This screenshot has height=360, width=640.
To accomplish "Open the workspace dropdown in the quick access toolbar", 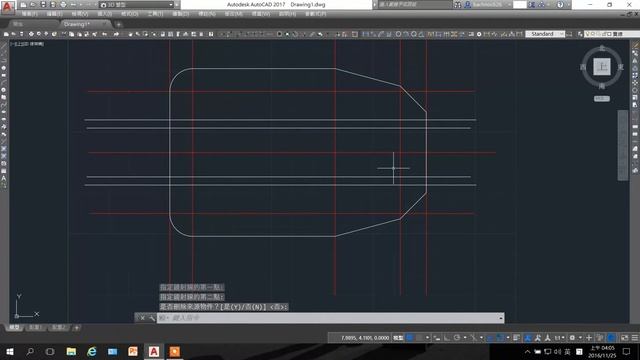I will (x=137, y=5).
